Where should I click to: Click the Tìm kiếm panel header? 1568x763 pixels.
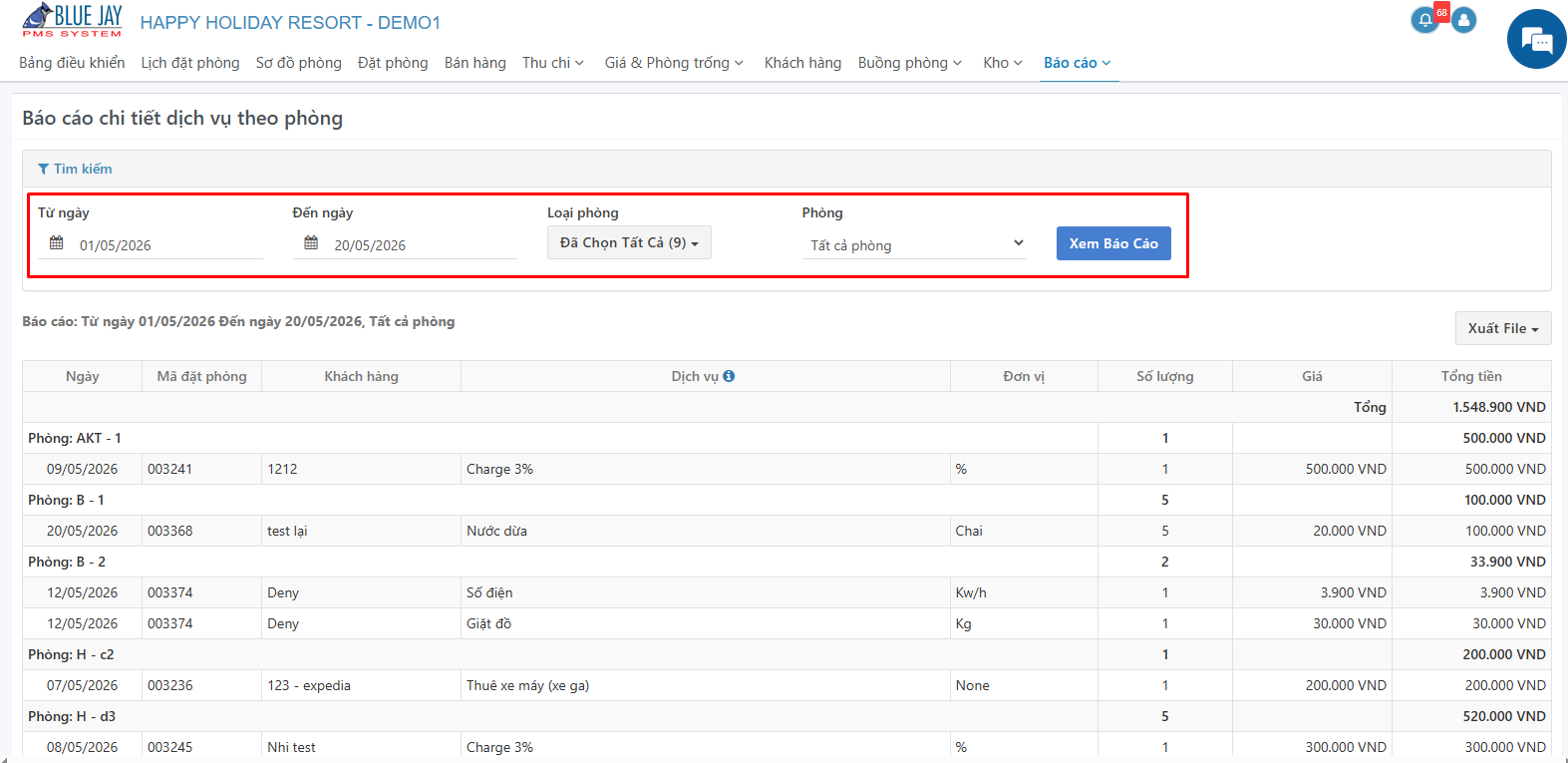786,169
